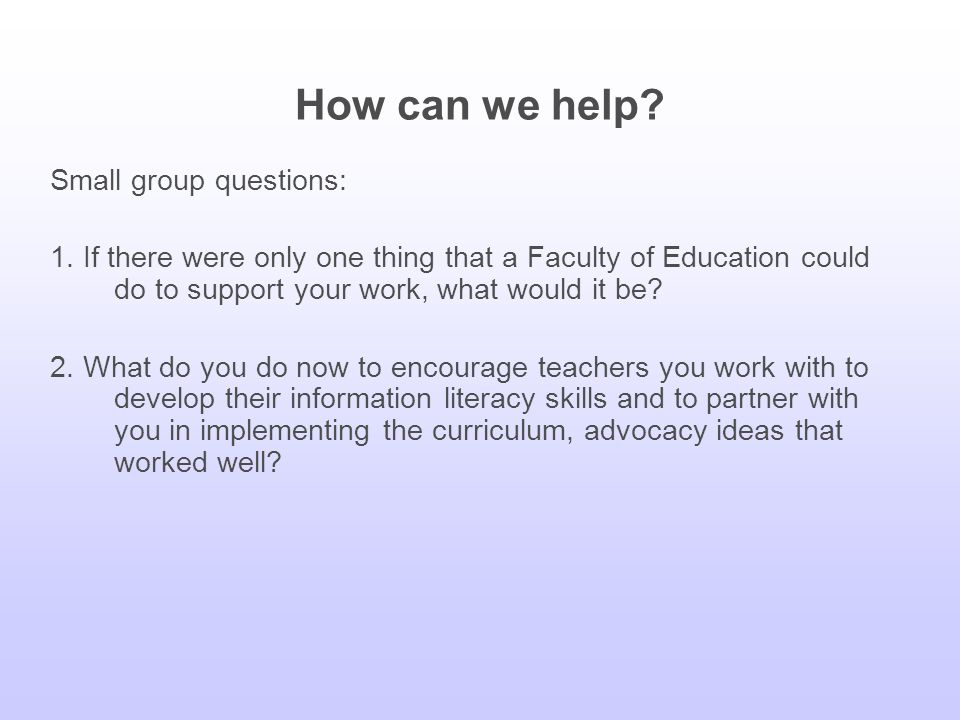Select the number '2.' of the second question
Image resolution: width=960 pixels, height=720 pixels.
[x=62, y=367]
